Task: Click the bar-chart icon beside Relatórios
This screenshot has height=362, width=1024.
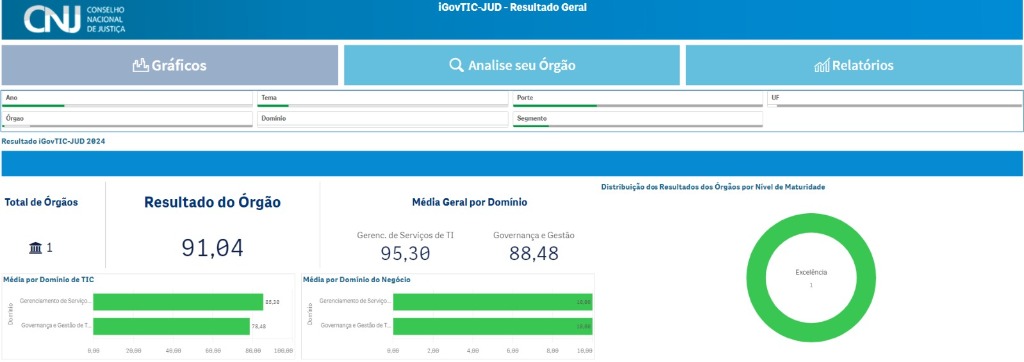Action: pyautogui.click(x=822, y=65)
